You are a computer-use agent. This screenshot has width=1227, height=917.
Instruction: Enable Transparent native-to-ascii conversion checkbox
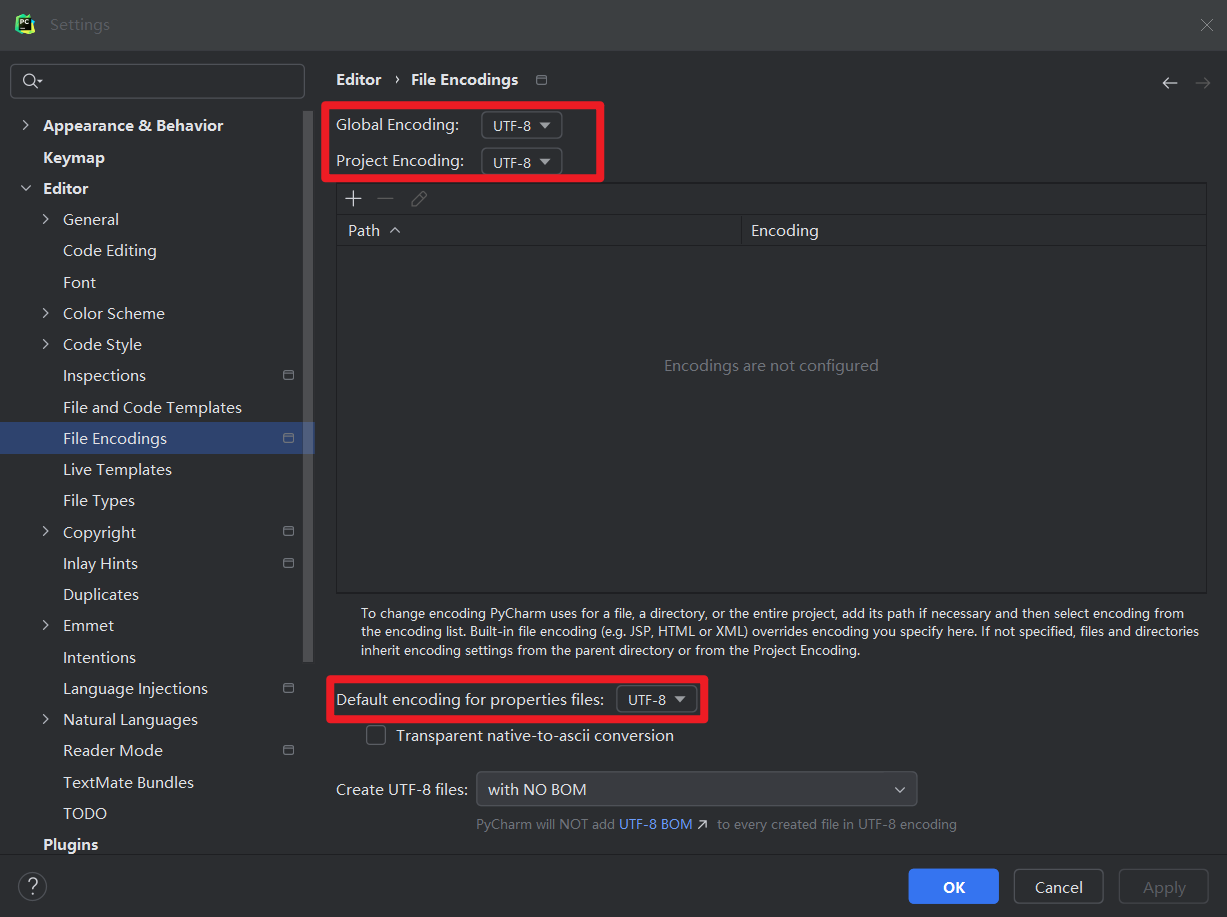[376, 736]
